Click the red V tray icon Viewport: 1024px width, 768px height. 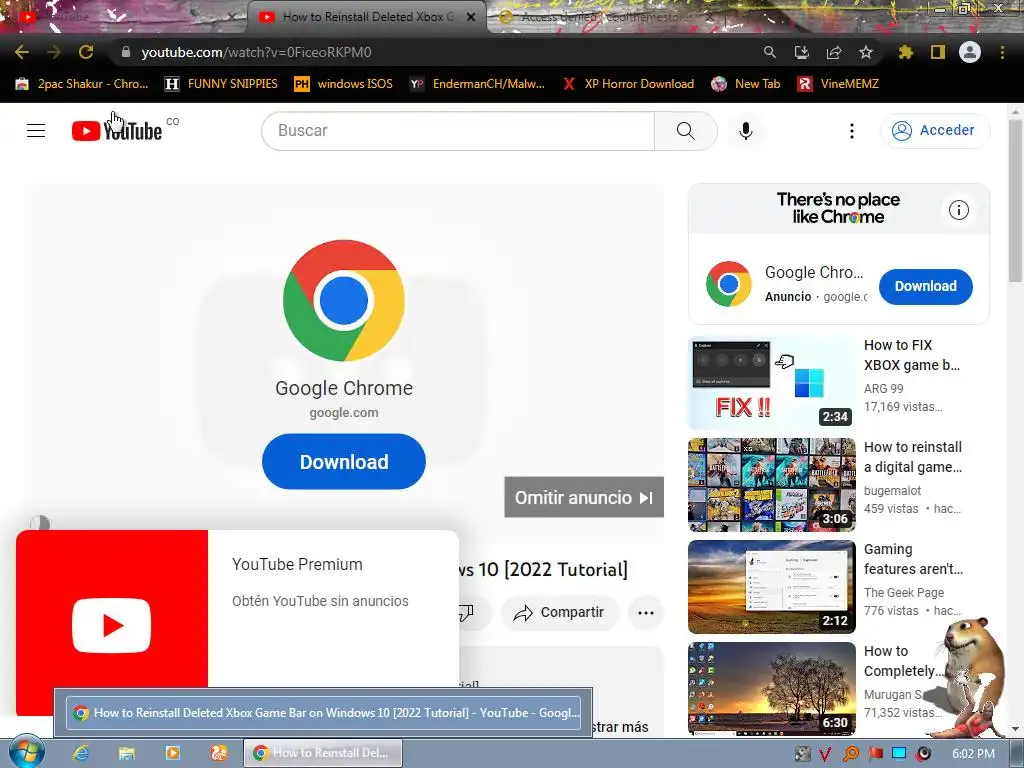coord(825,754)
